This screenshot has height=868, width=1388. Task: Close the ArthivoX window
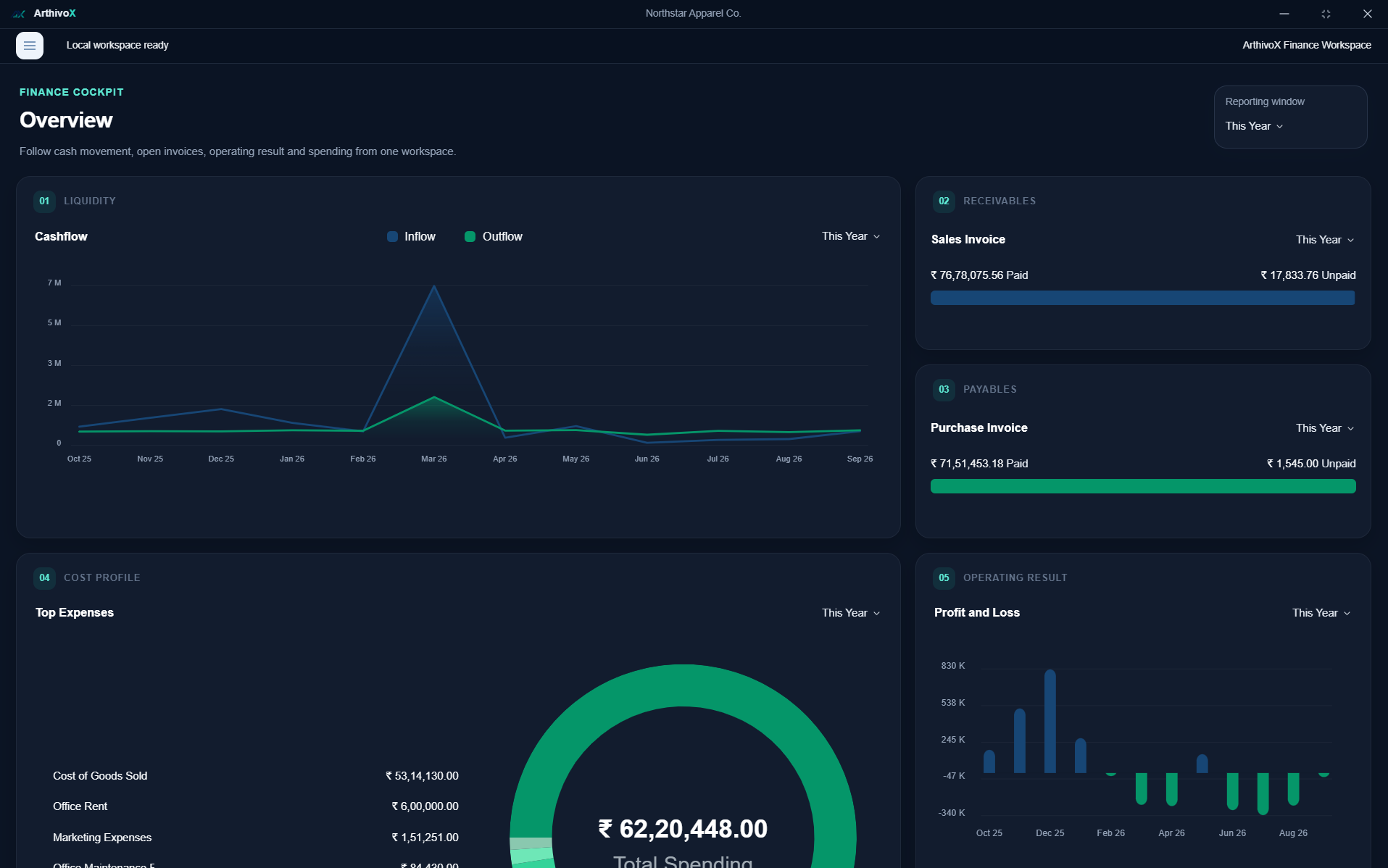1367,14
